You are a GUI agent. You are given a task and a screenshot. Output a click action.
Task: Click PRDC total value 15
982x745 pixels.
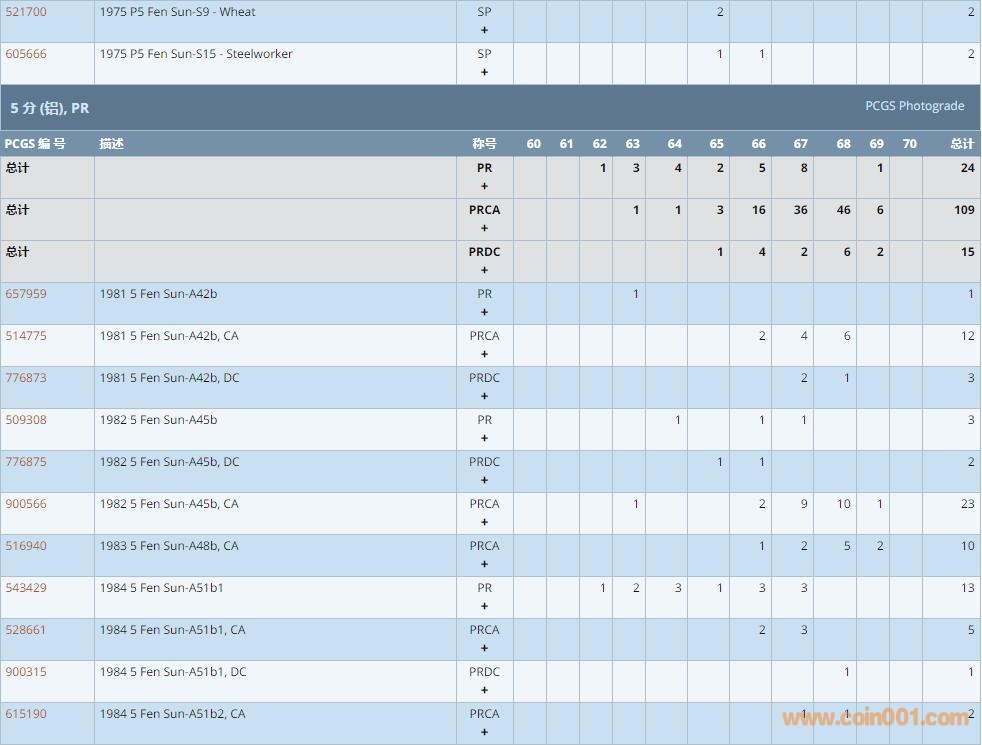coord(968,252)
